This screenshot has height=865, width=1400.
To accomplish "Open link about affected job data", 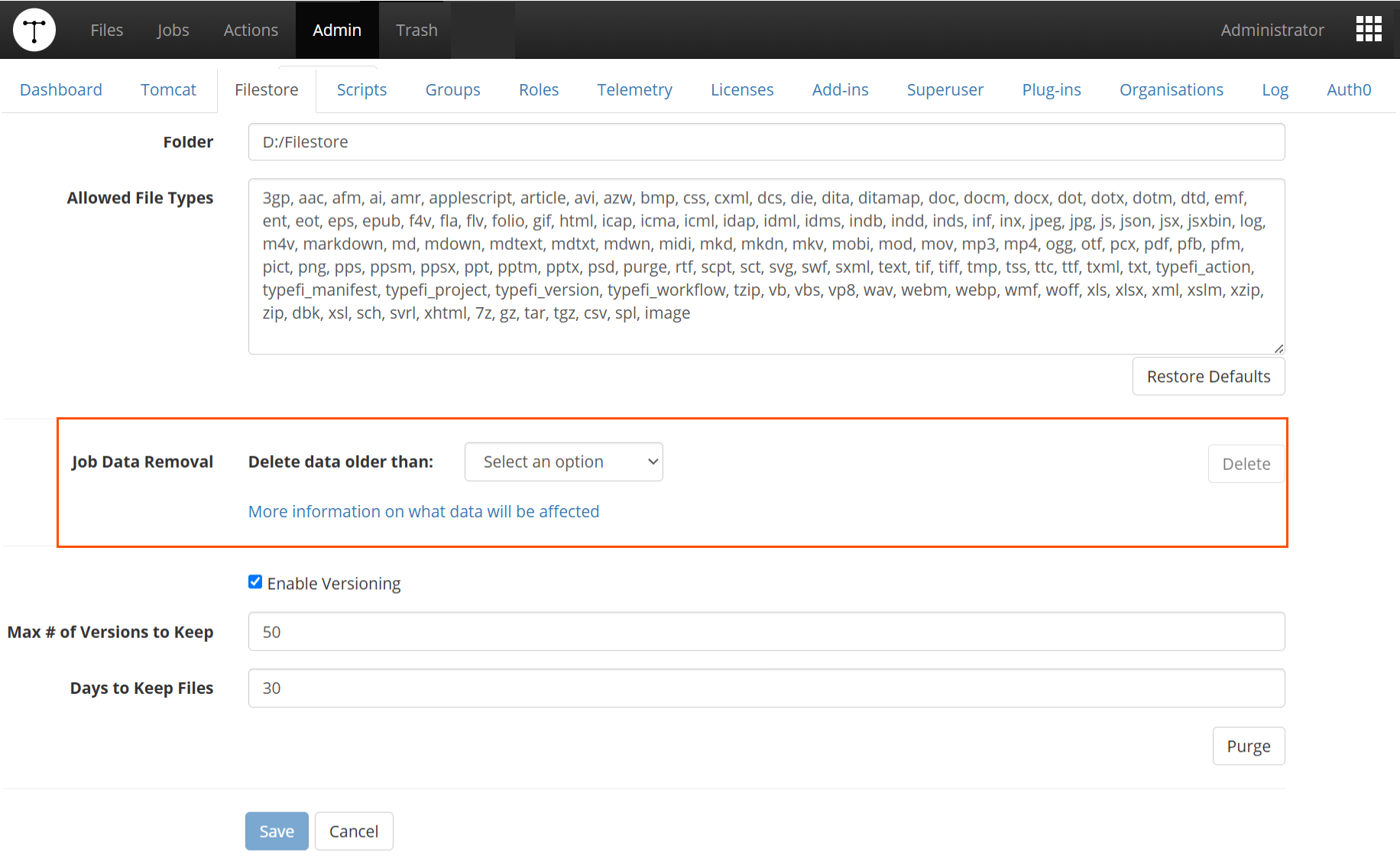I will [x=423, y=511].
